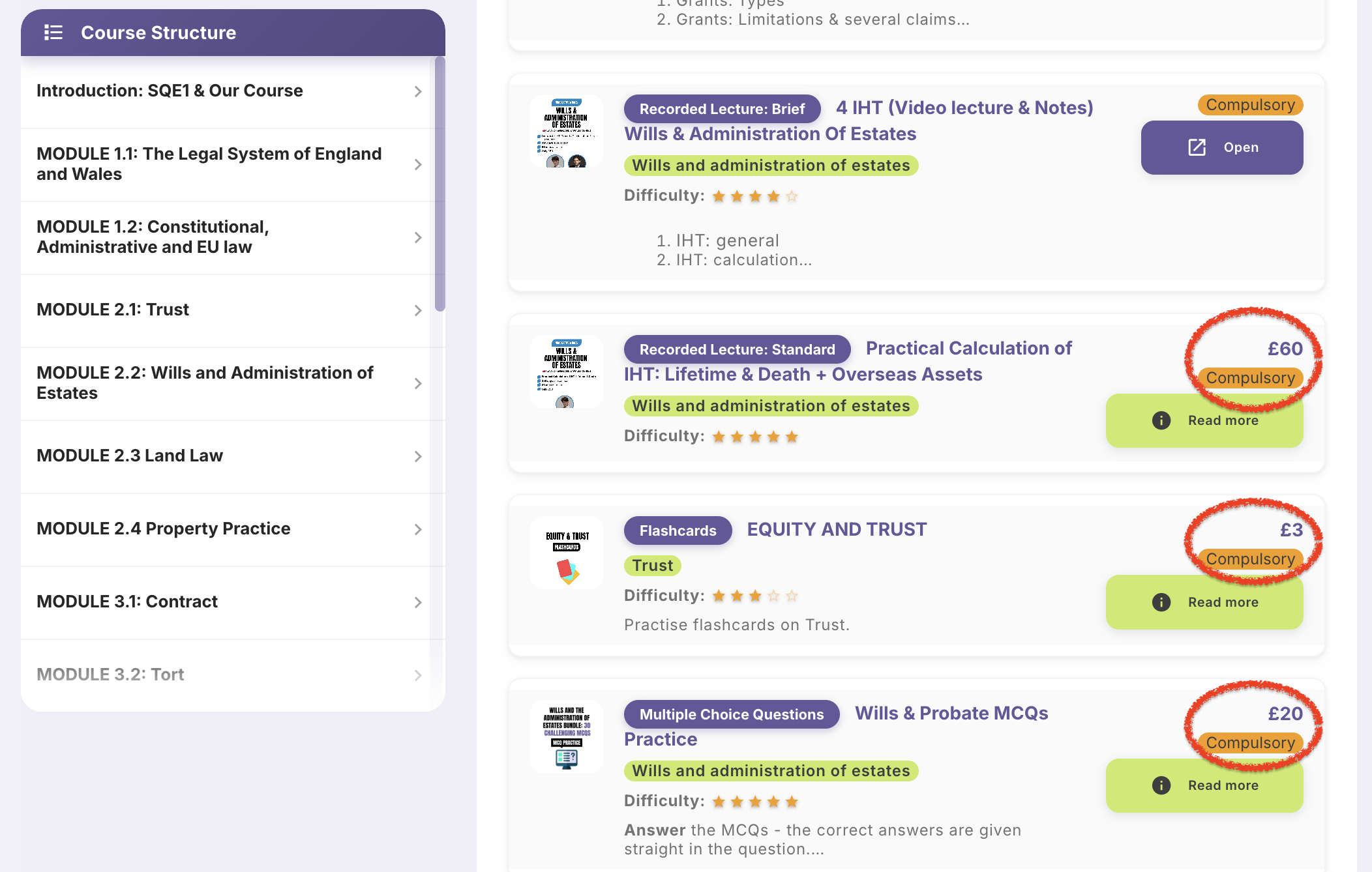Expand MODULE 2.1: Trust chevron
Viewport: 1372px width, 872px height.
pos(418,311)
